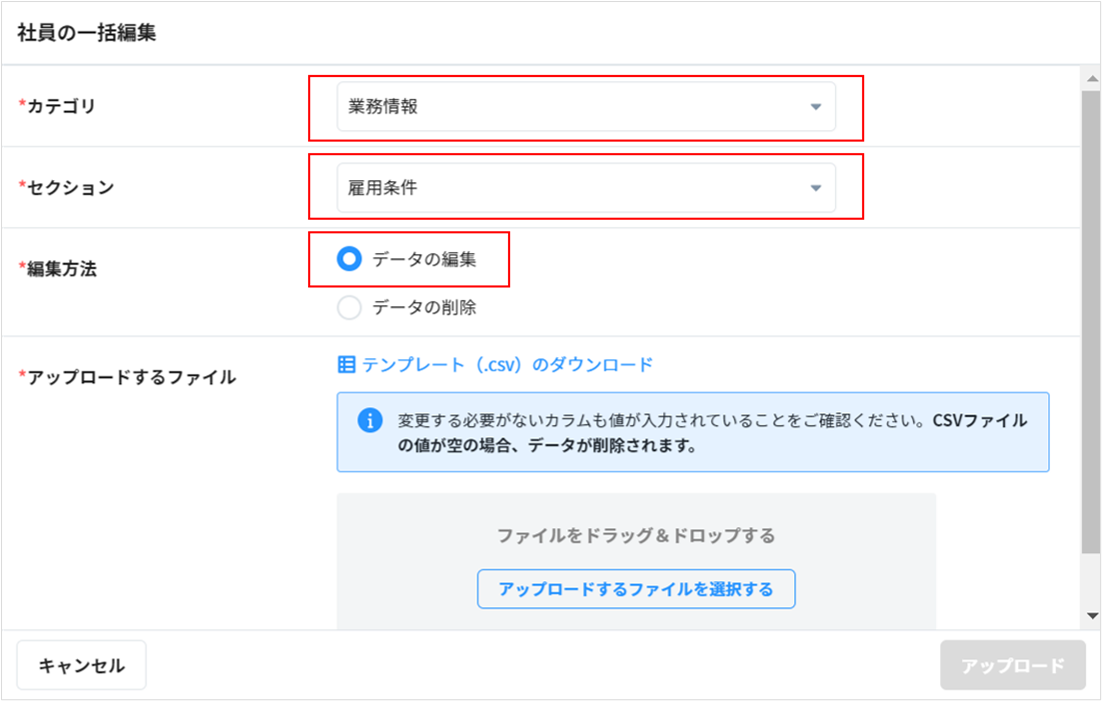Viewport: 1102px width, 701px height.
Task: Click the table icon beside the template link
Action: pyautogui.click(x=347, y=365)
